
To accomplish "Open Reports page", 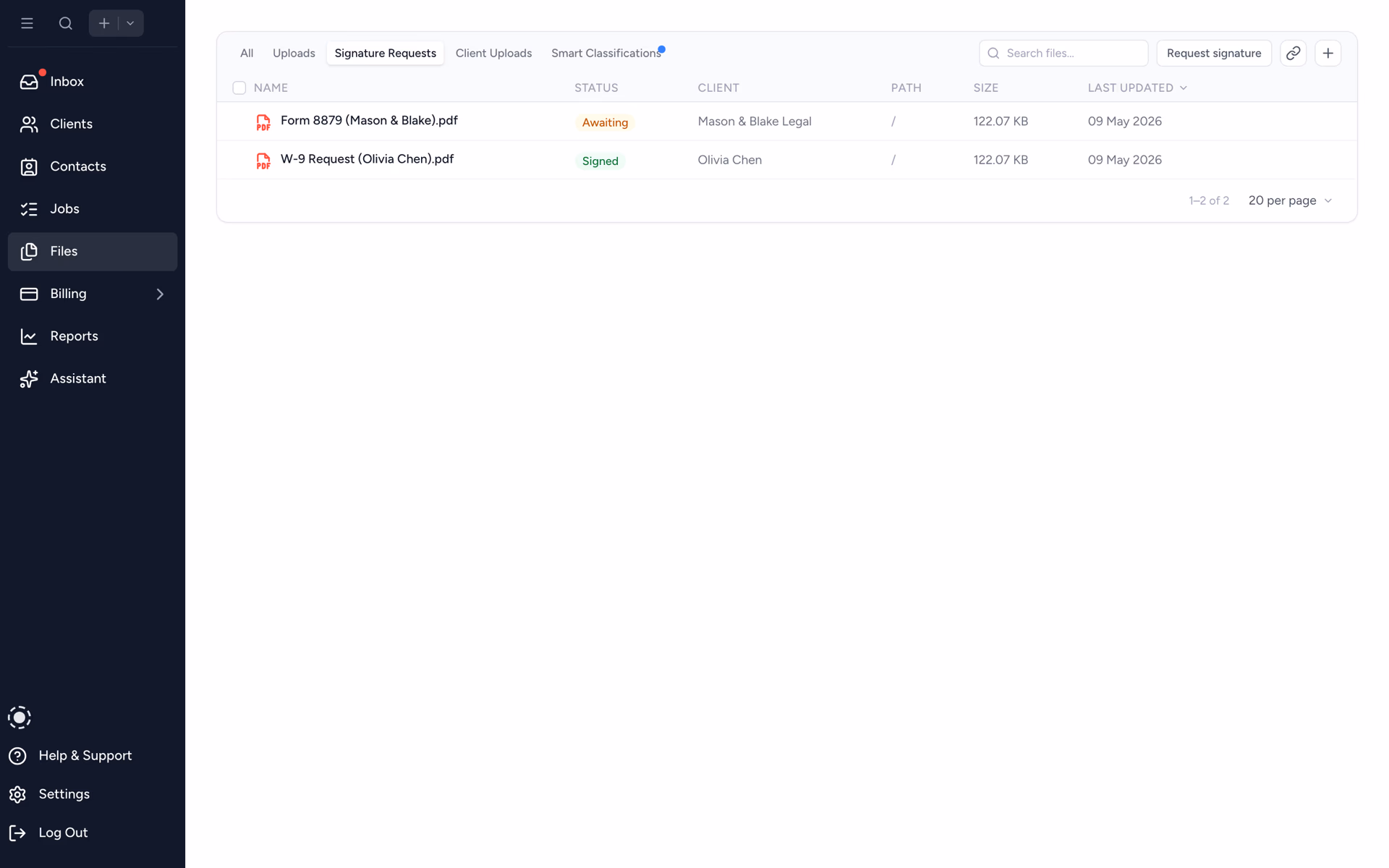I will (93, 336).
